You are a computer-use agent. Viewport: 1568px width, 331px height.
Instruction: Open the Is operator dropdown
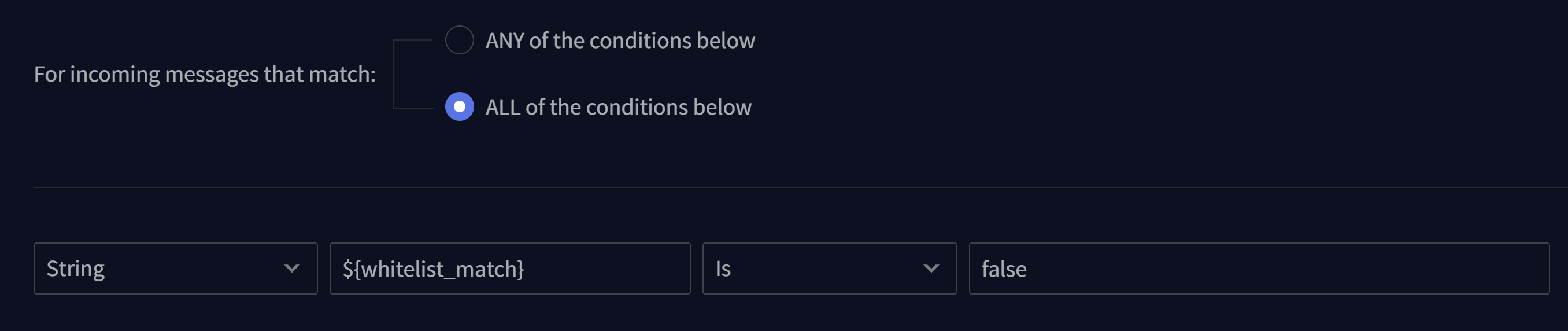[829, 269]
